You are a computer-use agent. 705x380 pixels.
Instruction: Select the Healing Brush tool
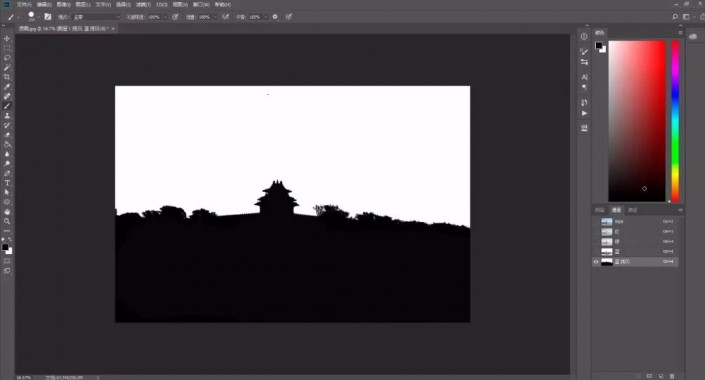7,96
